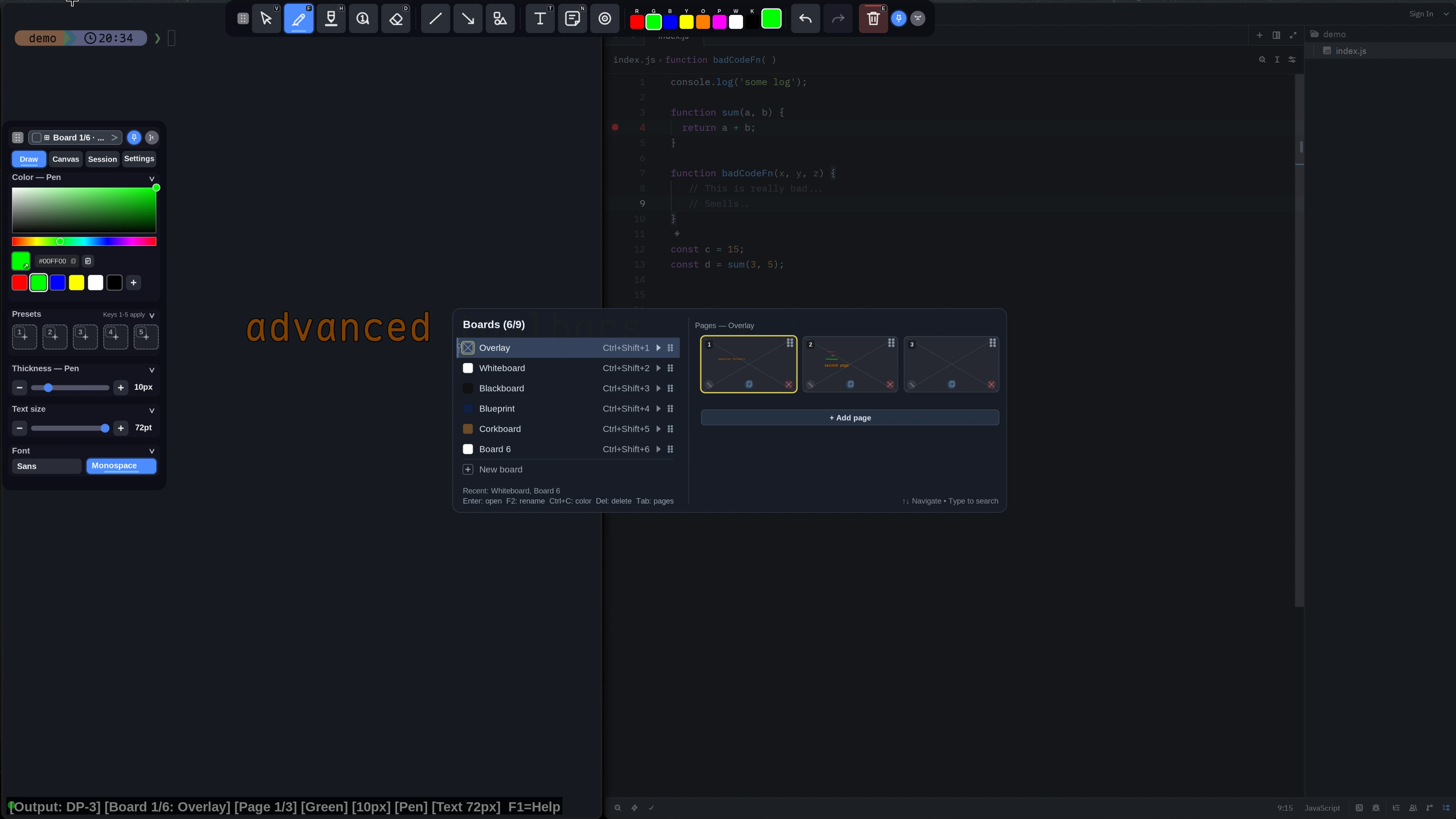Pick the Arrow drawing tool
Viewport: 1456px width, 819px height.
click(467, 19)
